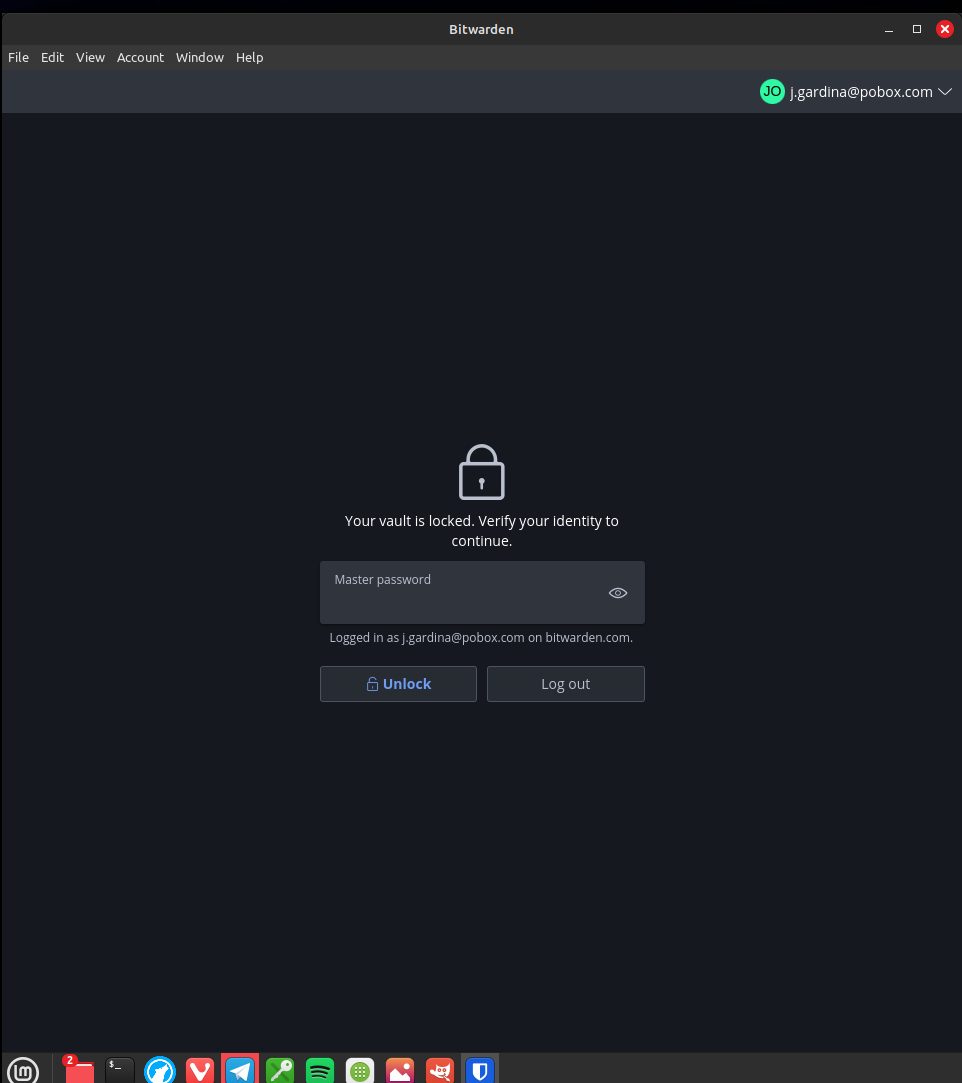Open the Bitwarden app in the taskbar
The height and width of the screenshot is (1083, 962).
point(480,1069)
